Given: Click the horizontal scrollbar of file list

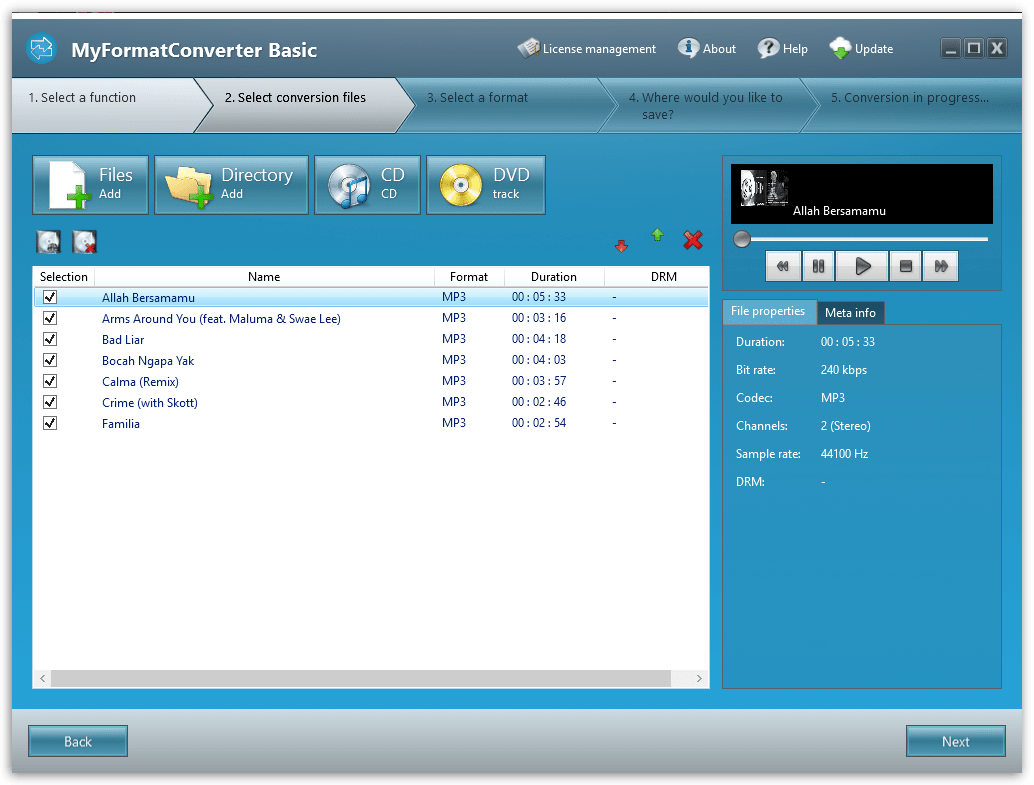Looking at the screenshot, I should [361, 678].
